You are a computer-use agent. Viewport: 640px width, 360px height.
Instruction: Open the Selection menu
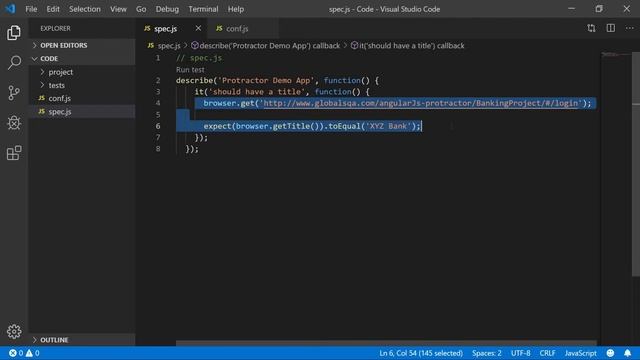84,9
